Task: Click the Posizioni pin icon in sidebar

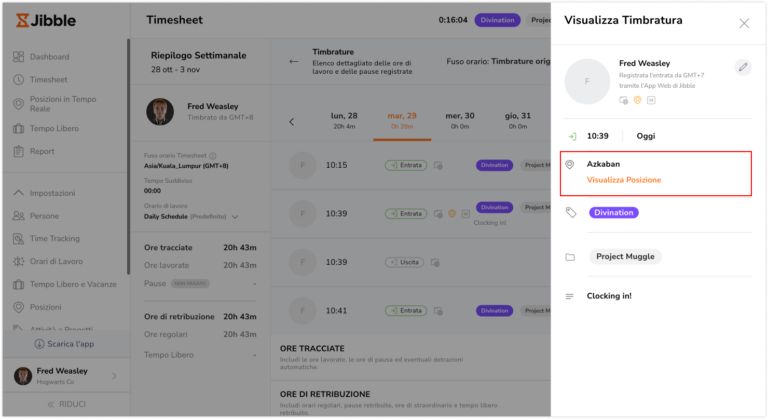Action: pos(19,307)
